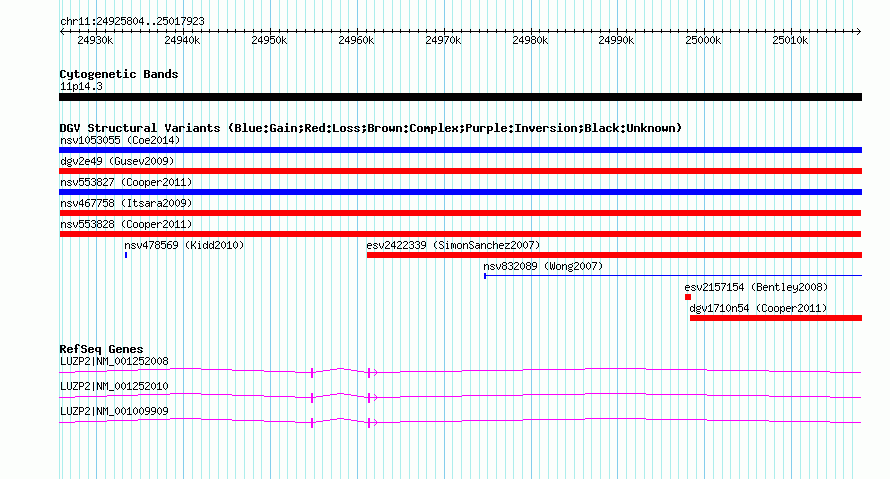
Task: Click label nsv553828 (Cooper2011)
Action: tap(126, 224)
